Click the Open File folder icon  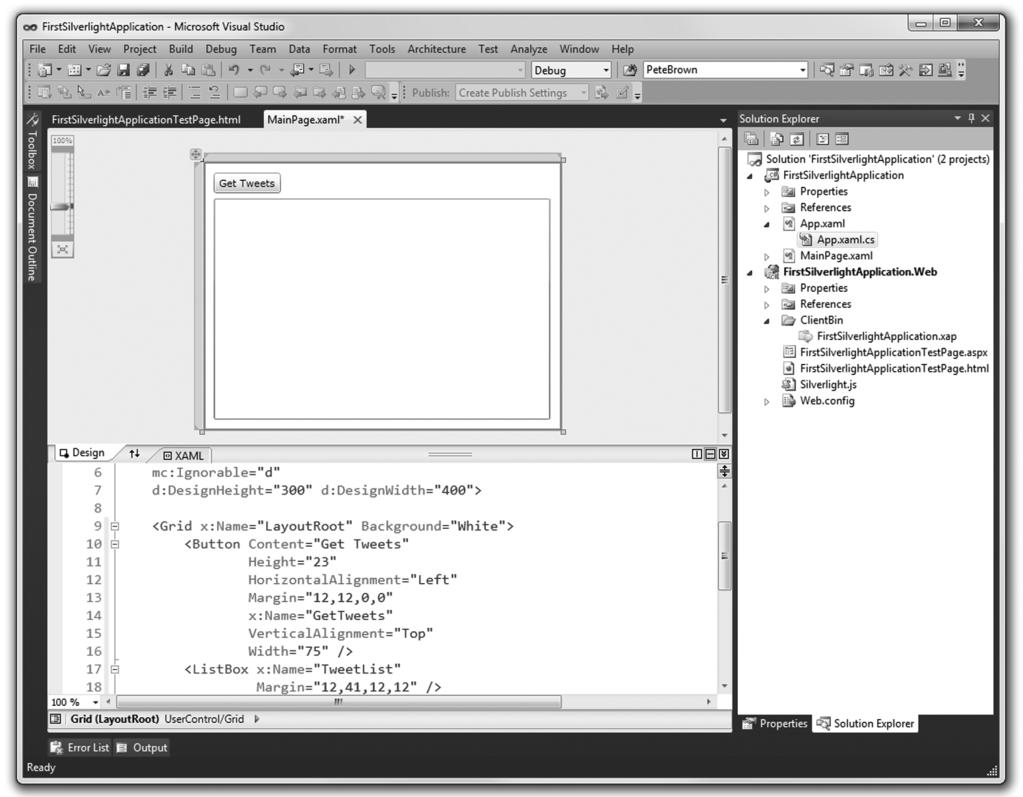click(104, 70)
